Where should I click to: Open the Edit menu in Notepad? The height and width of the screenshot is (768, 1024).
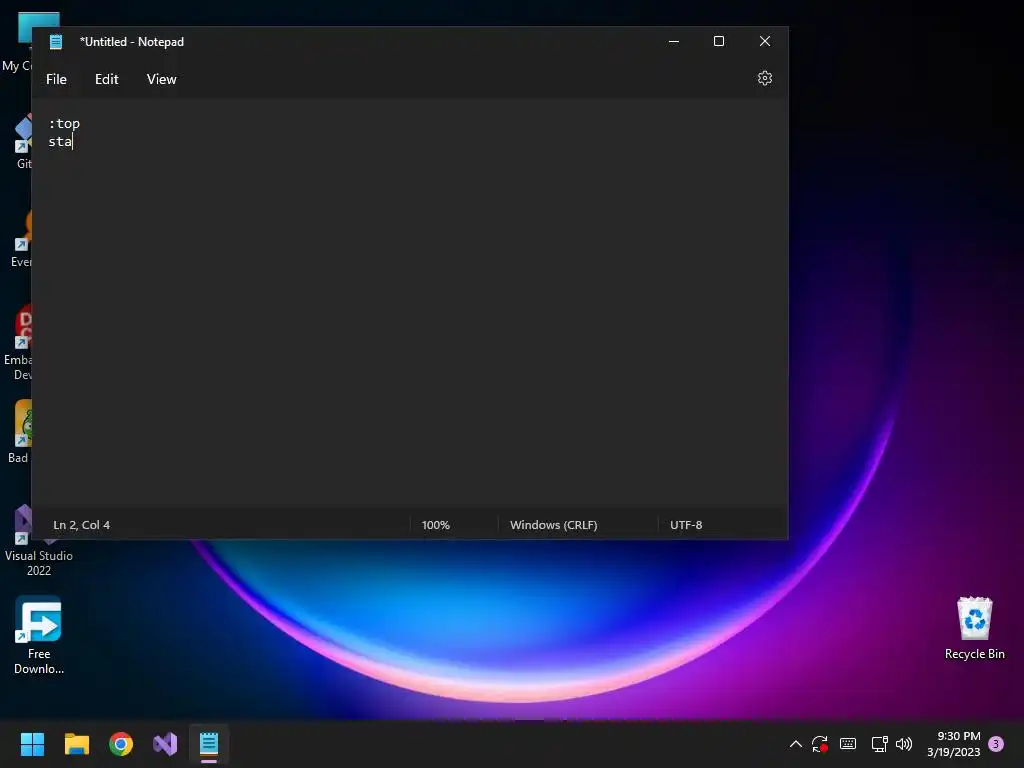click(106, 79)
